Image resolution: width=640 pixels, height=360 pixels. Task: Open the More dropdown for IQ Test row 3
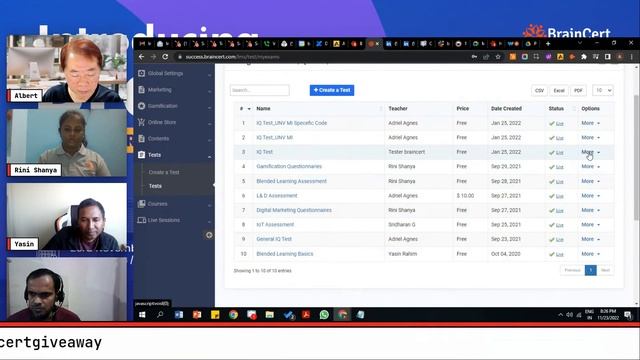(591, 152)
